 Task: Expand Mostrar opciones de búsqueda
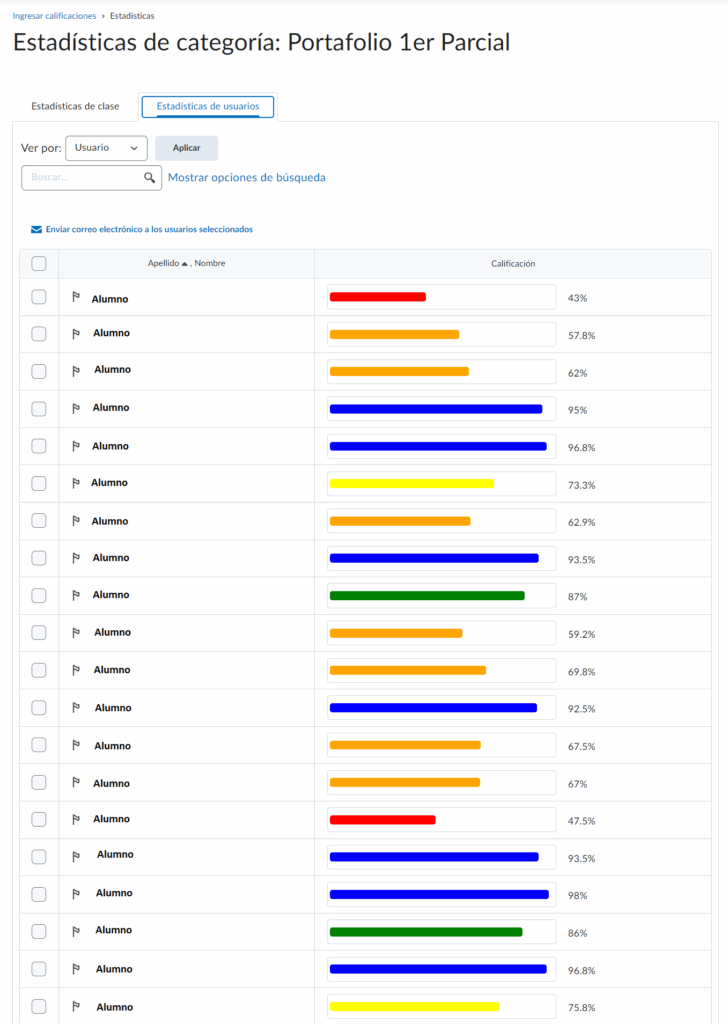click(x=246, y=178)
